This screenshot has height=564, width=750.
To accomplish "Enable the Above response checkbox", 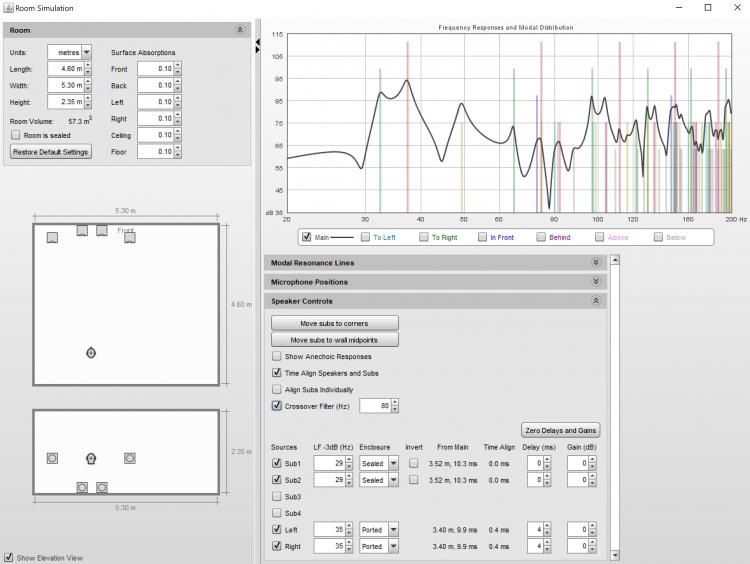I will (x=600, y=237).
